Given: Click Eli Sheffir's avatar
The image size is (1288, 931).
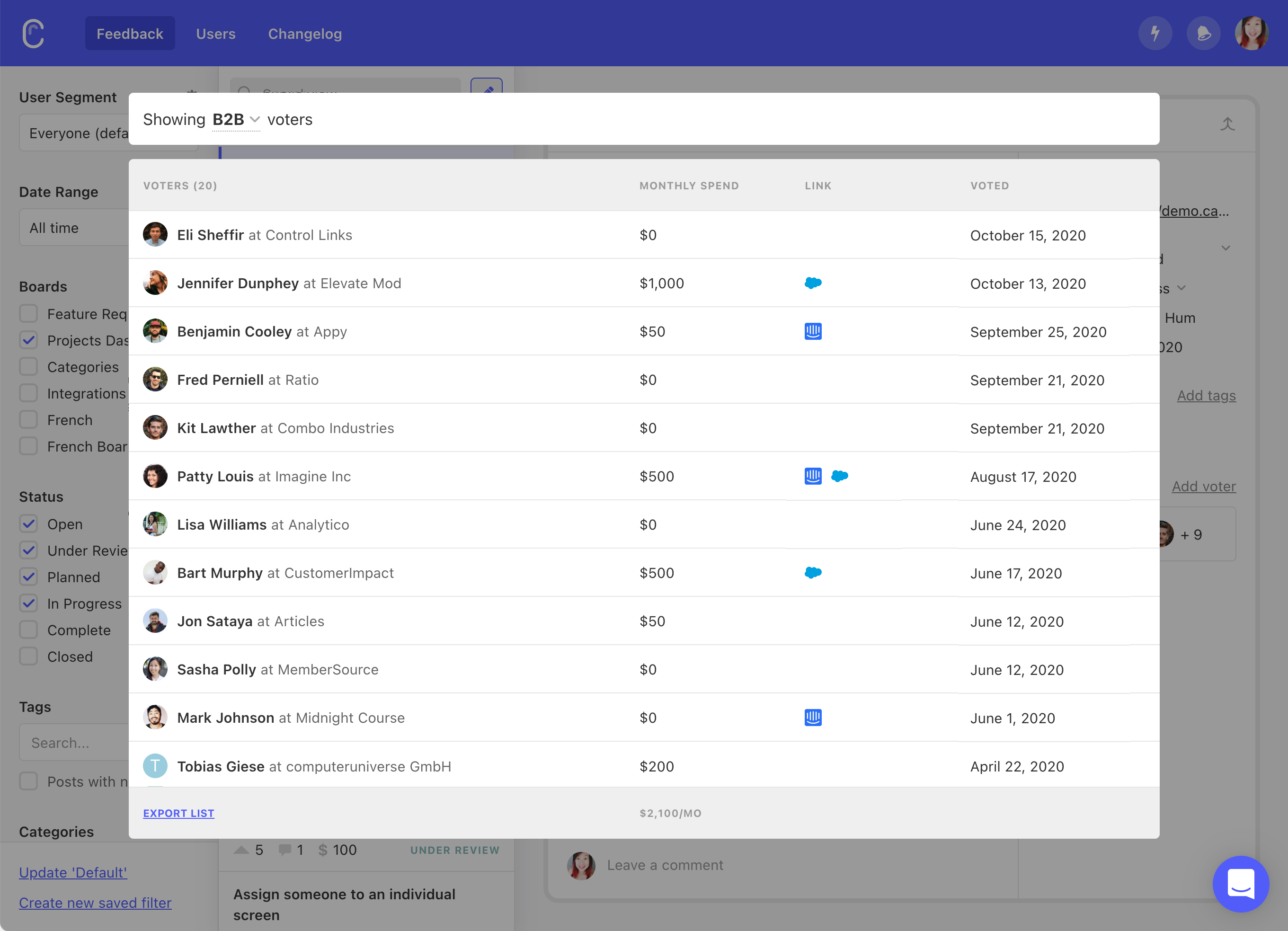Looking at the screenshot, I should (155, 234).
